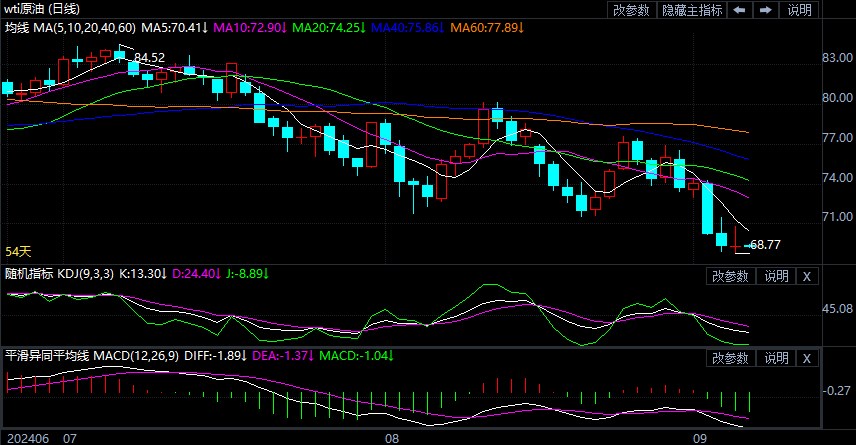The image size is (856, 445).
Task: Open 改参数 for the main chart
Action: click(631, 10)
